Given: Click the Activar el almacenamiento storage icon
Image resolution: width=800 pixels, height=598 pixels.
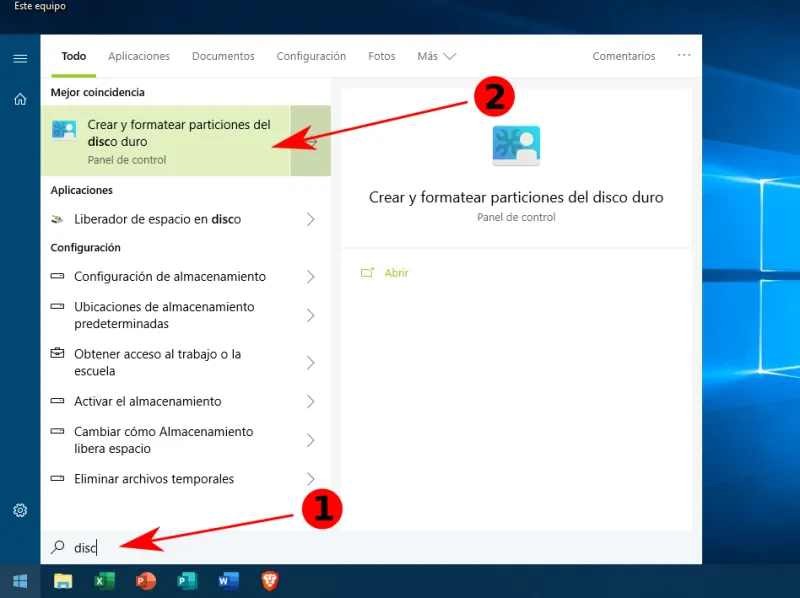Looking at the screenshot, I should [57, 401].
